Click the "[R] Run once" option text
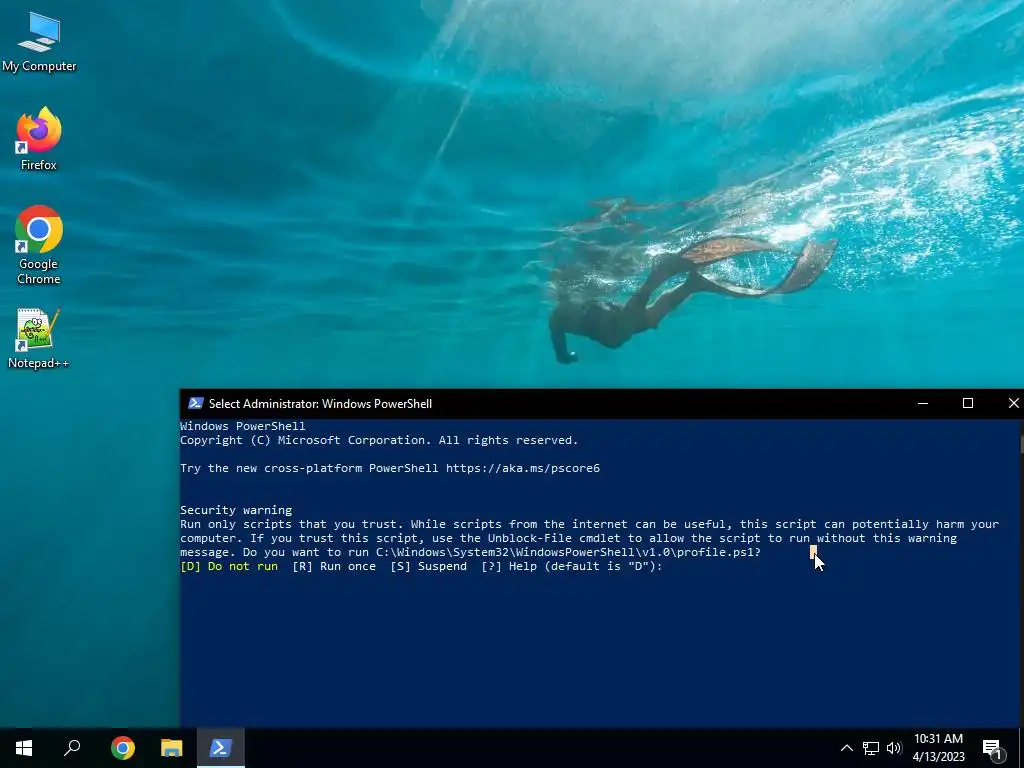Image resolution: width=1024 pixels, height=768 pixels. point(334,566)
